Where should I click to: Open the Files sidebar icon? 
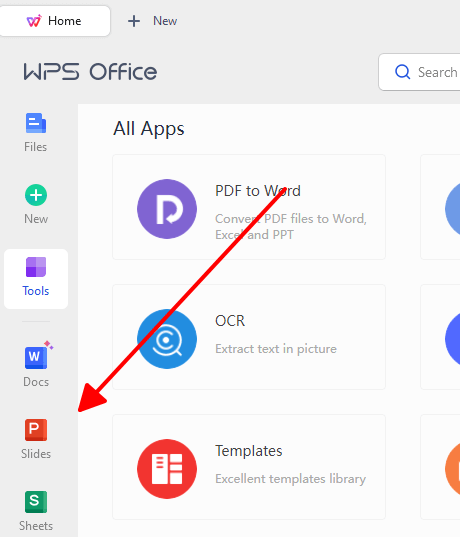pos(36,123)
